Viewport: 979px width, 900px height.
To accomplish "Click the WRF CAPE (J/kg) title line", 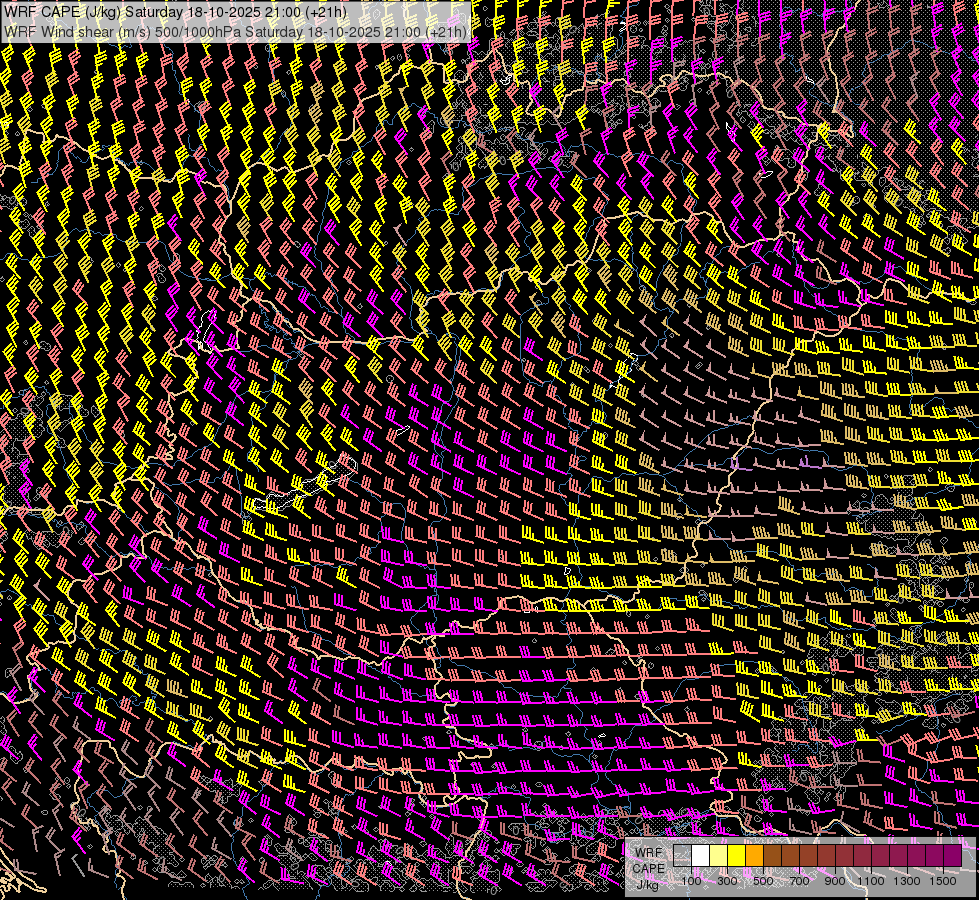I will (x=176, y=13).
